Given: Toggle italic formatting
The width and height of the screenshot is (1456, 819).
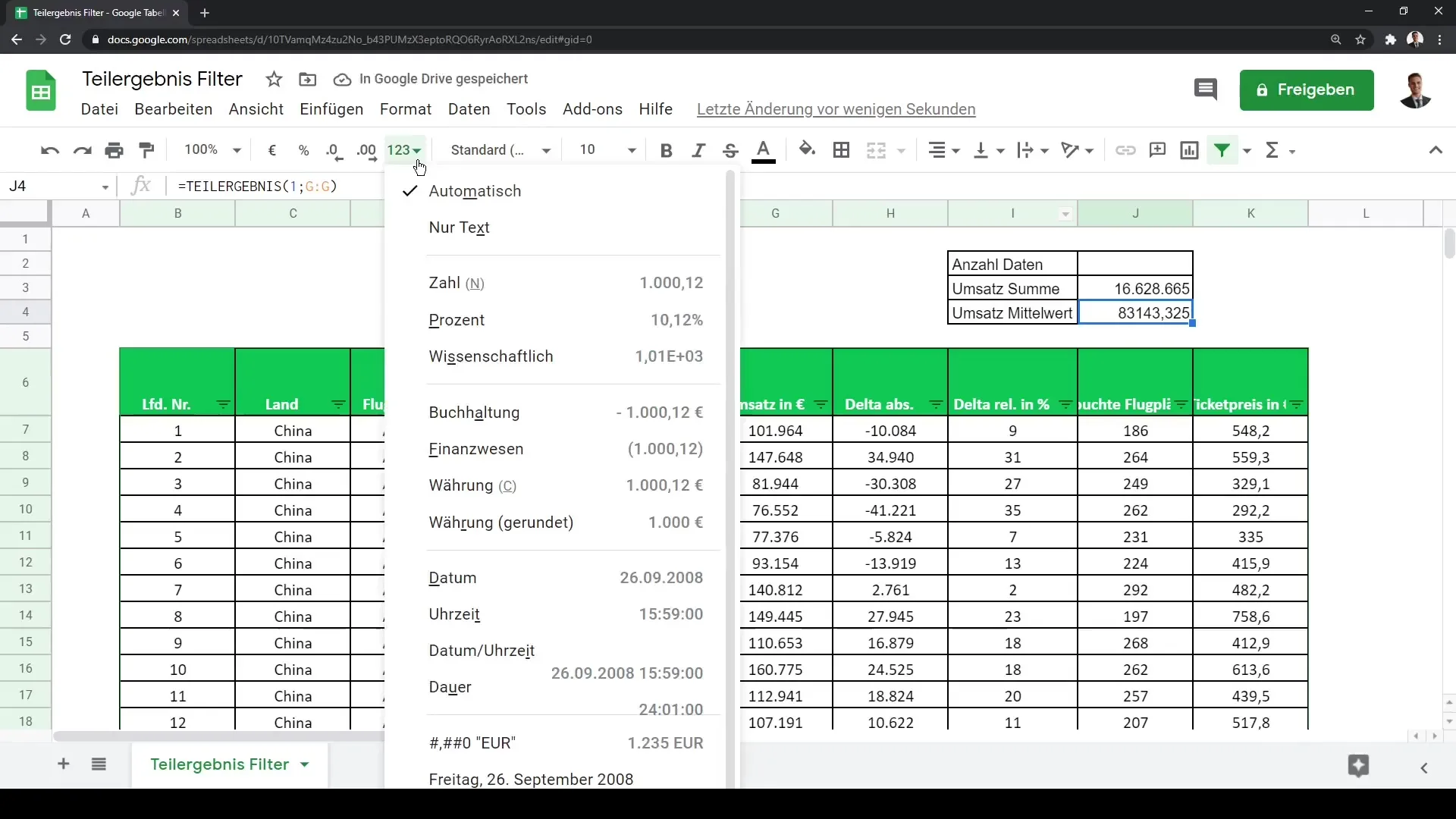Looking at the screenshot, I should tap(698, 151).
